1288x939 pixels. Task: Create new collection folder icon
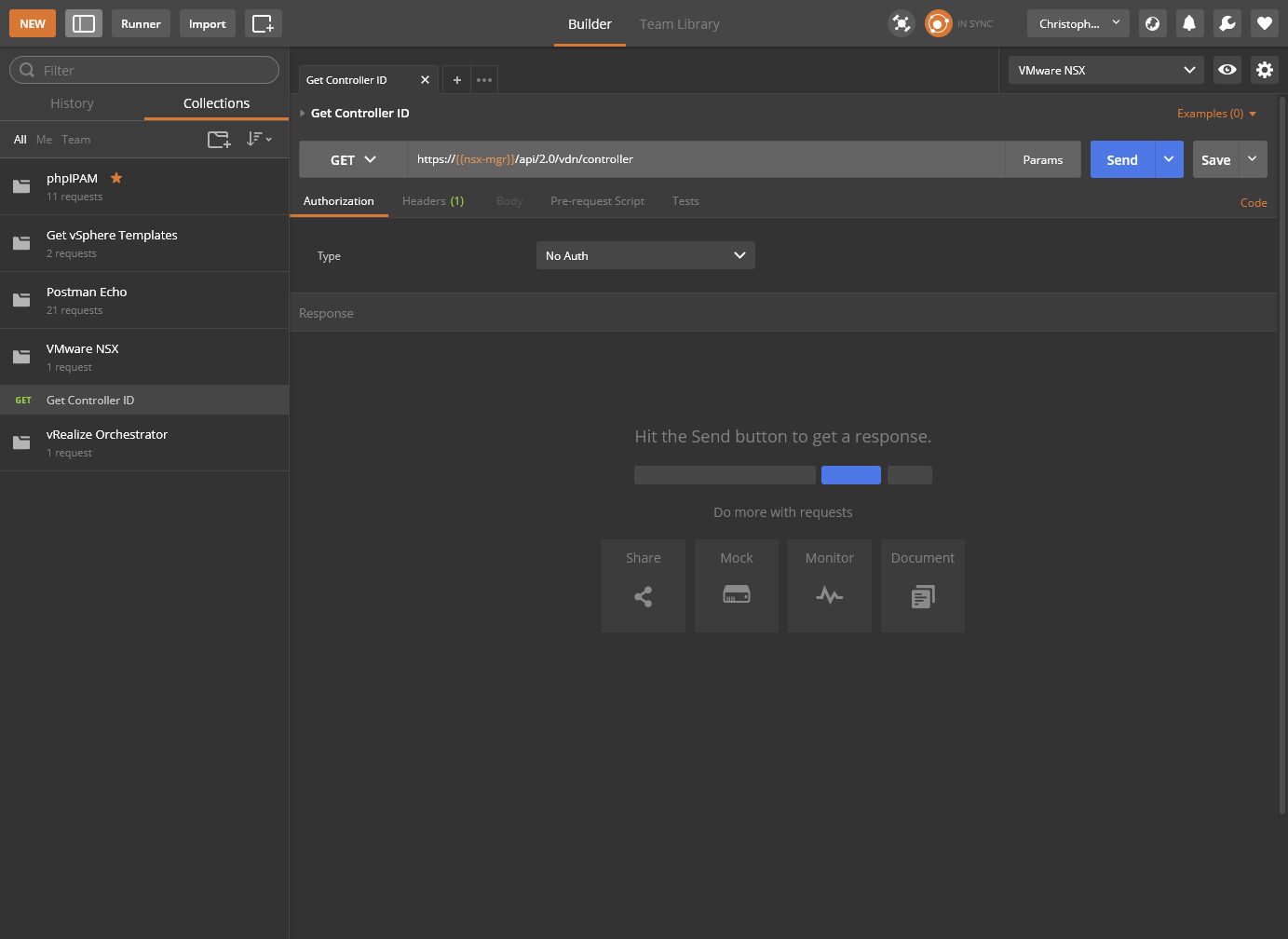pos(219,140)
